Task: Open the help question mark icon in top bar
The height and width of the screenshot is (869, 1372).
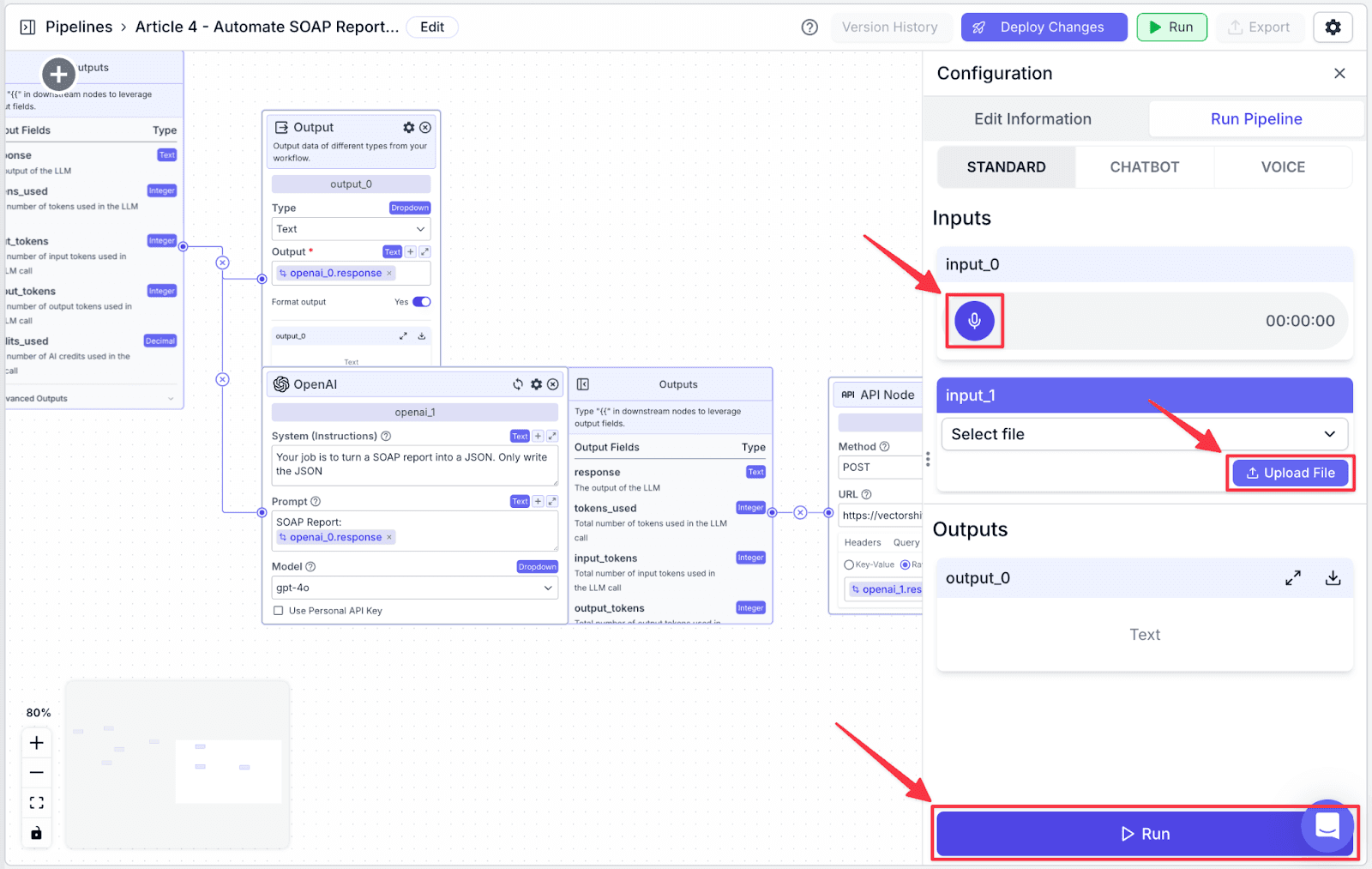Action: click(809, 27)
